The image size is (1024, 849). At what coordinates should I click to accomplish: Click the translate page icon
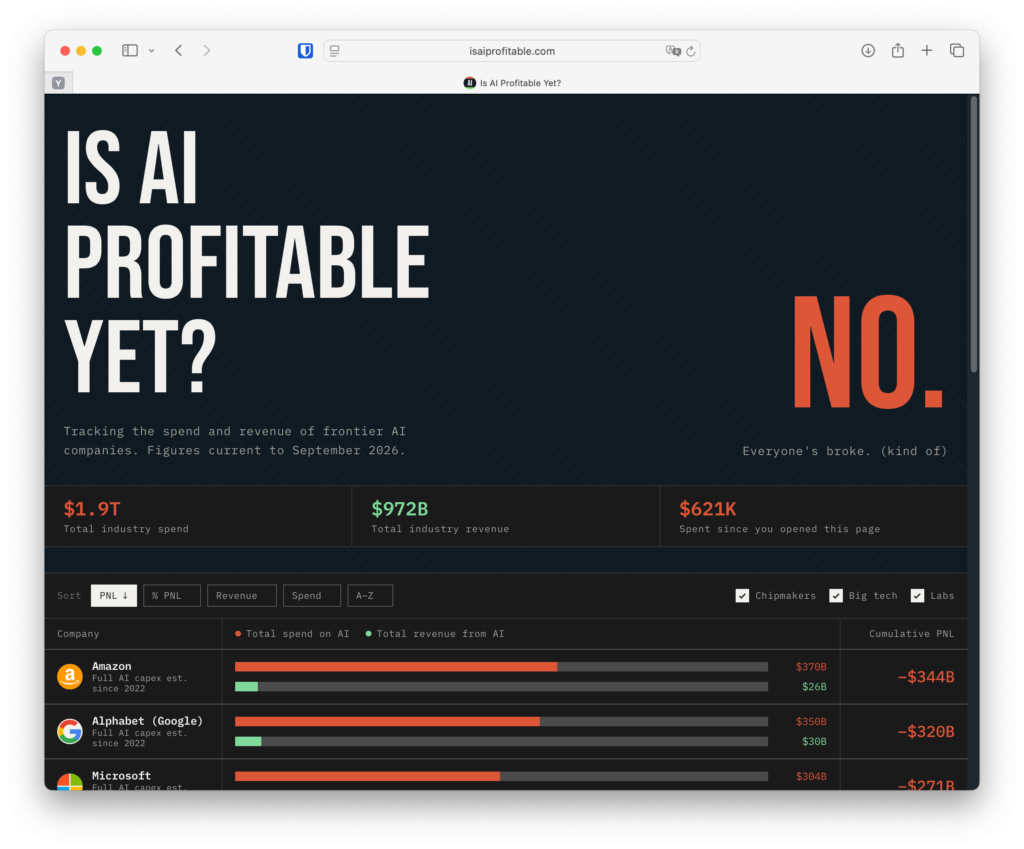(x=673, y=51)
